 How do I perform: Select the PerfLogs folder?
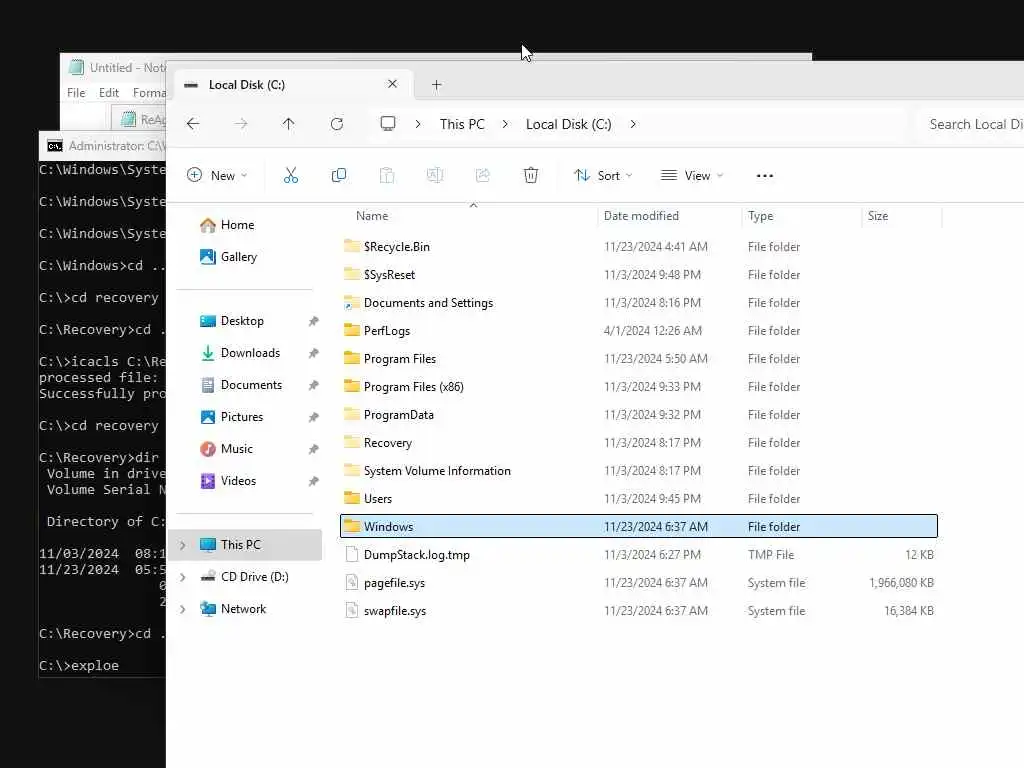pyautogui.click(x=639, y=331)
